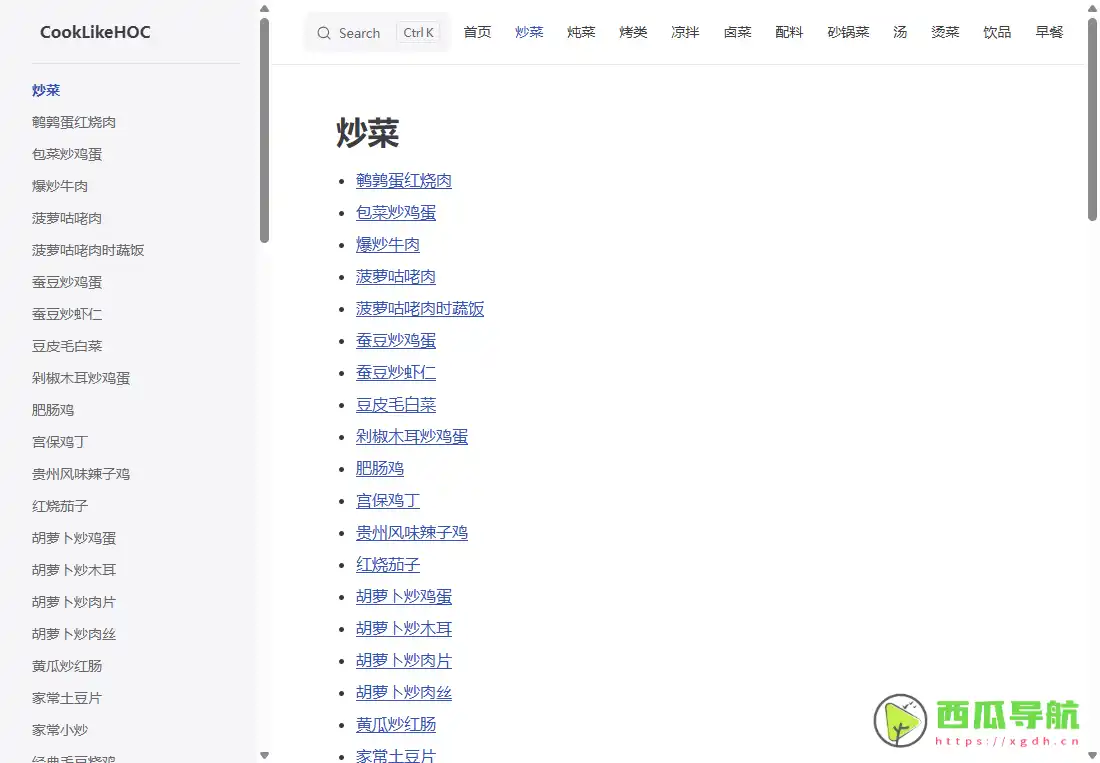
Task: Follow the 胡萝卜炒肉丝 link in main list
Action: [403, 693]
